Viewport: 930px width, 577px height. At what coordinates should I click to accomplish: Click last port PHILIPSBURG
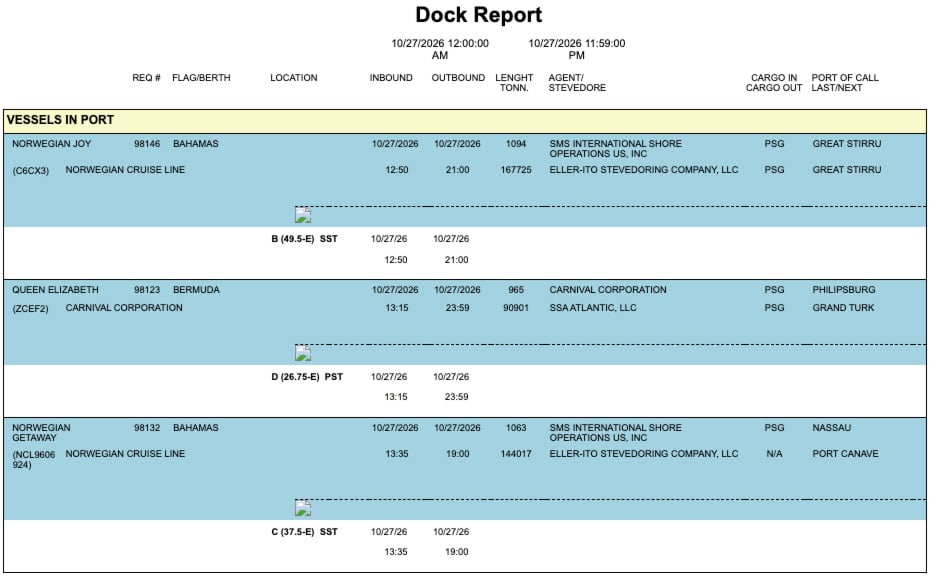pos(844,290)
